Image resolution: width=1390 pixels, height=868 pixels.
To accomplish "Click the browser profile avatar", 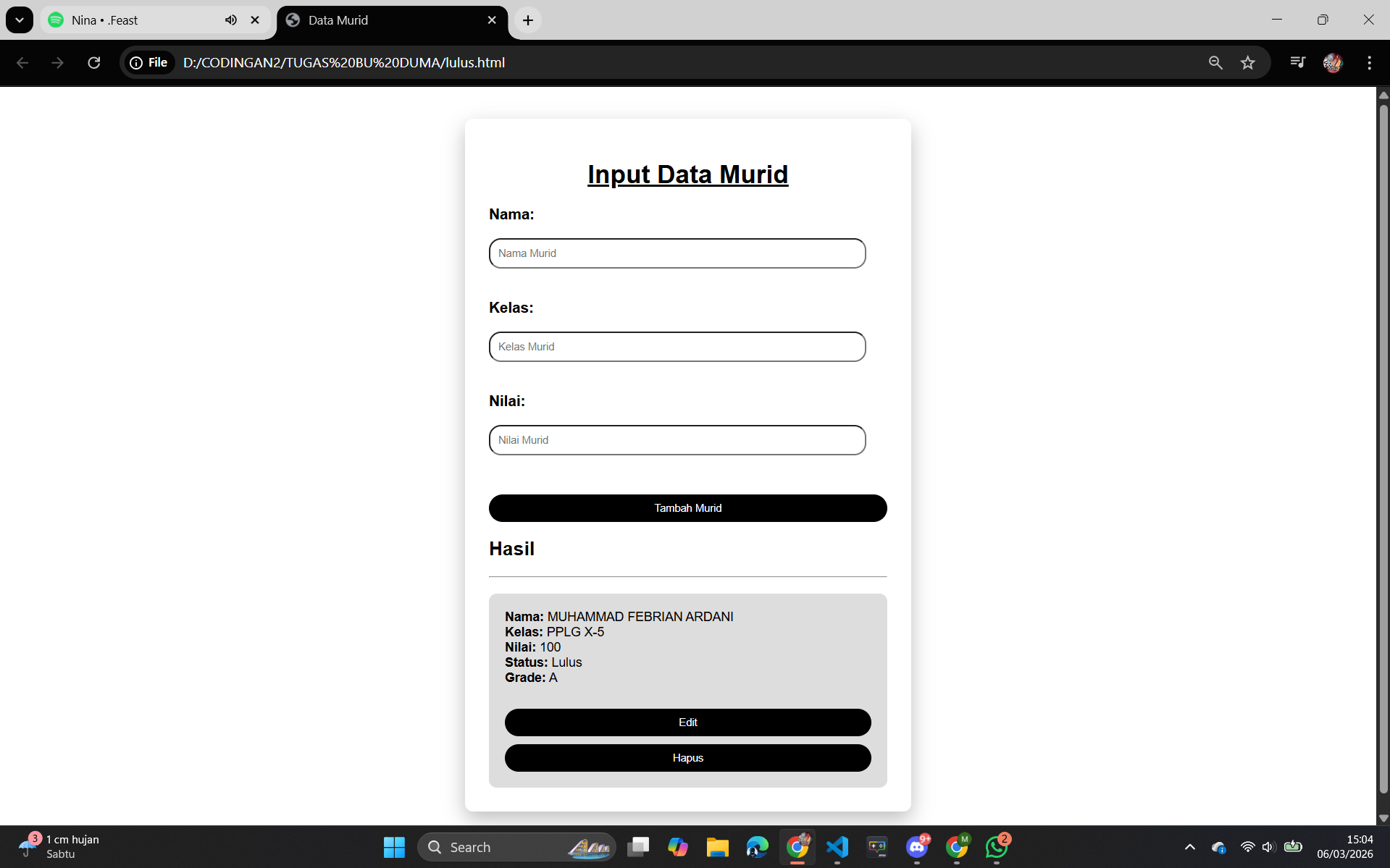I will [1333, 62].
